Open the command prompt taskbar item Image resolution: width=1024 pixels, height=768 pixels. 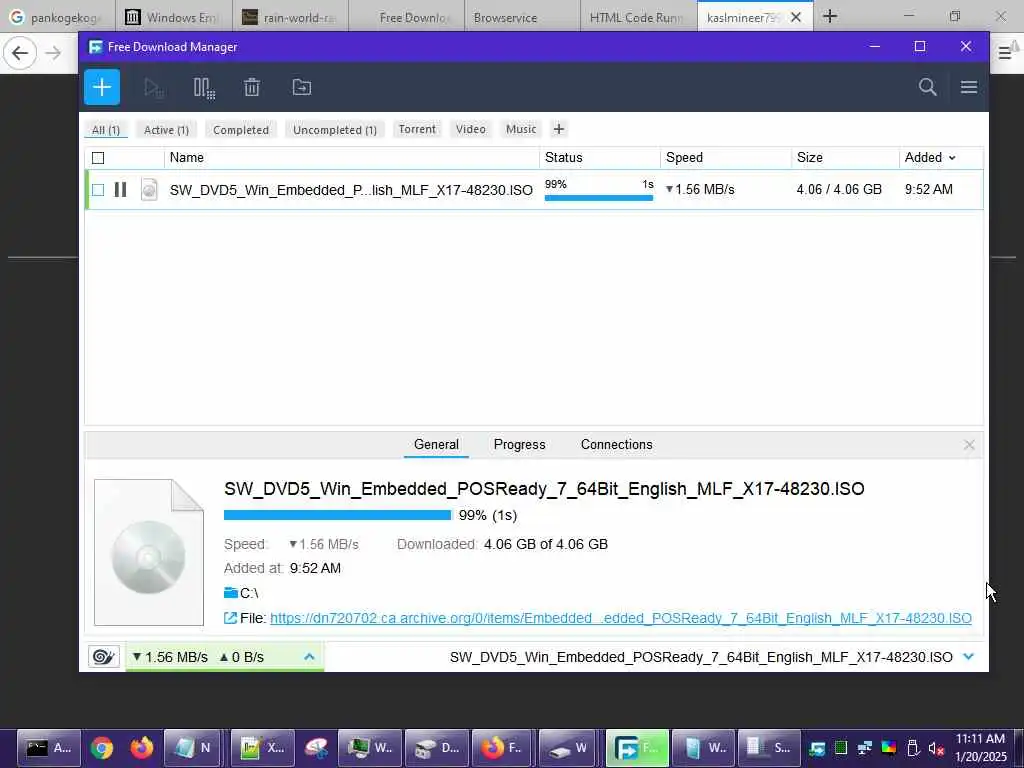click(x=49, y=748)
